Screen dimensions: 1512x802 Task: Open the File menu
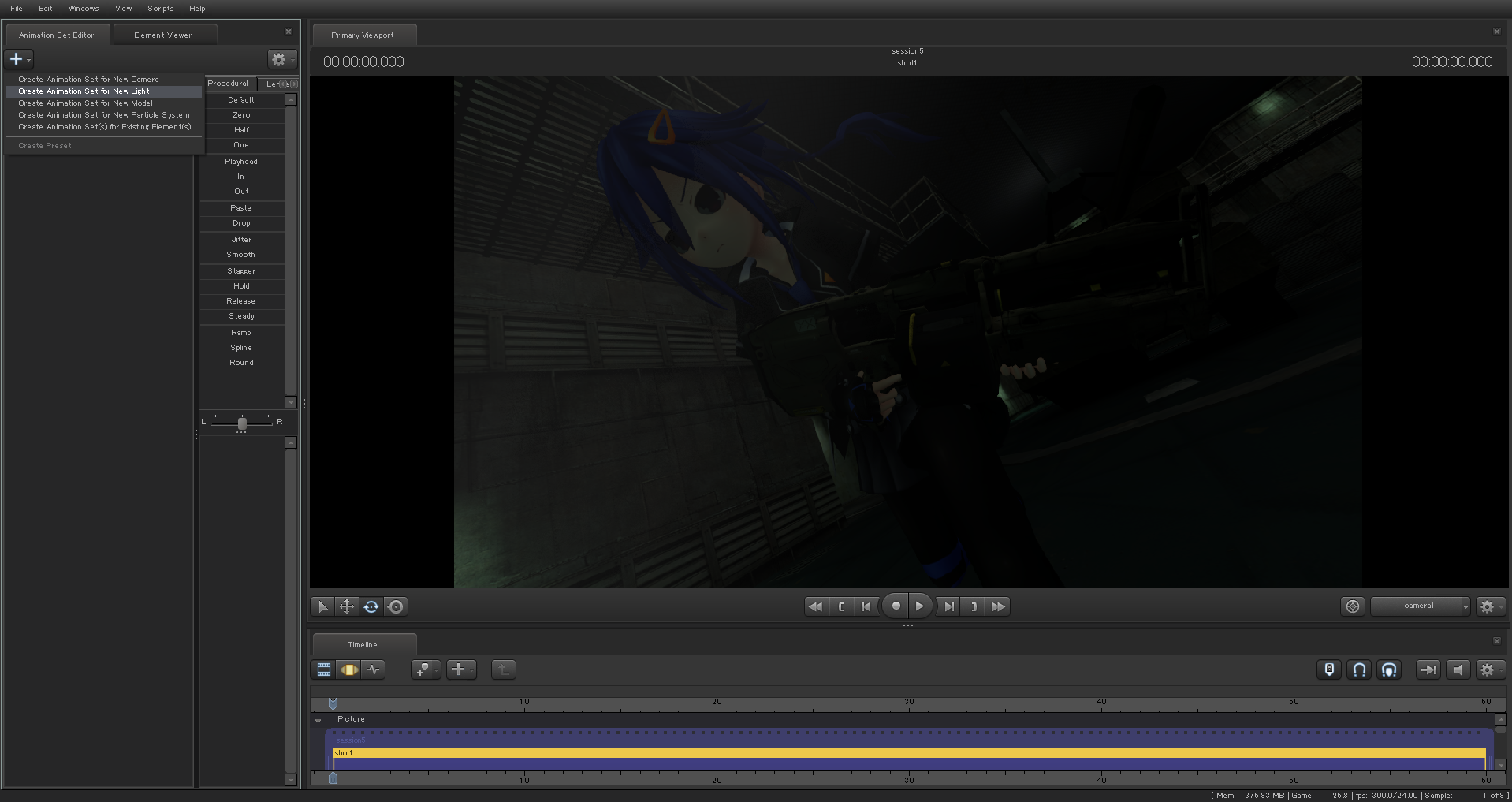click(x=17, y=9)
